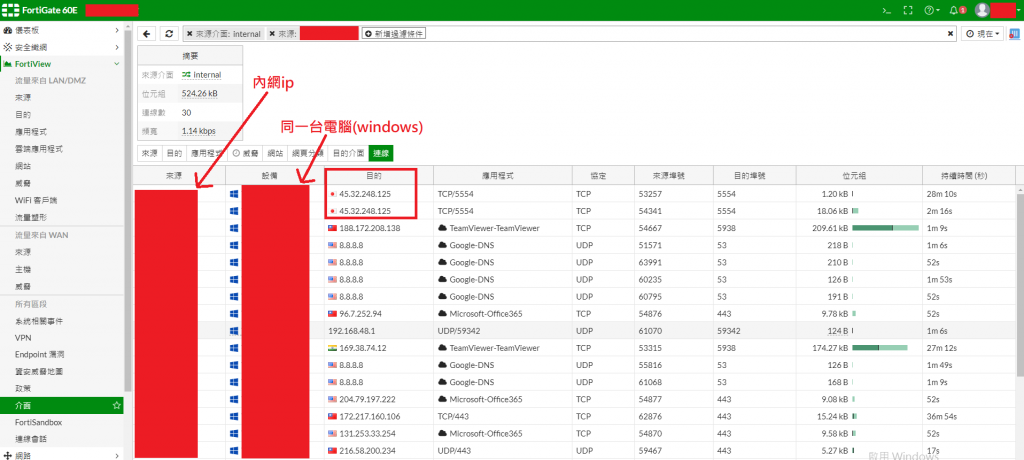Click the clock icon on 威脅 tab

(236, 154)
